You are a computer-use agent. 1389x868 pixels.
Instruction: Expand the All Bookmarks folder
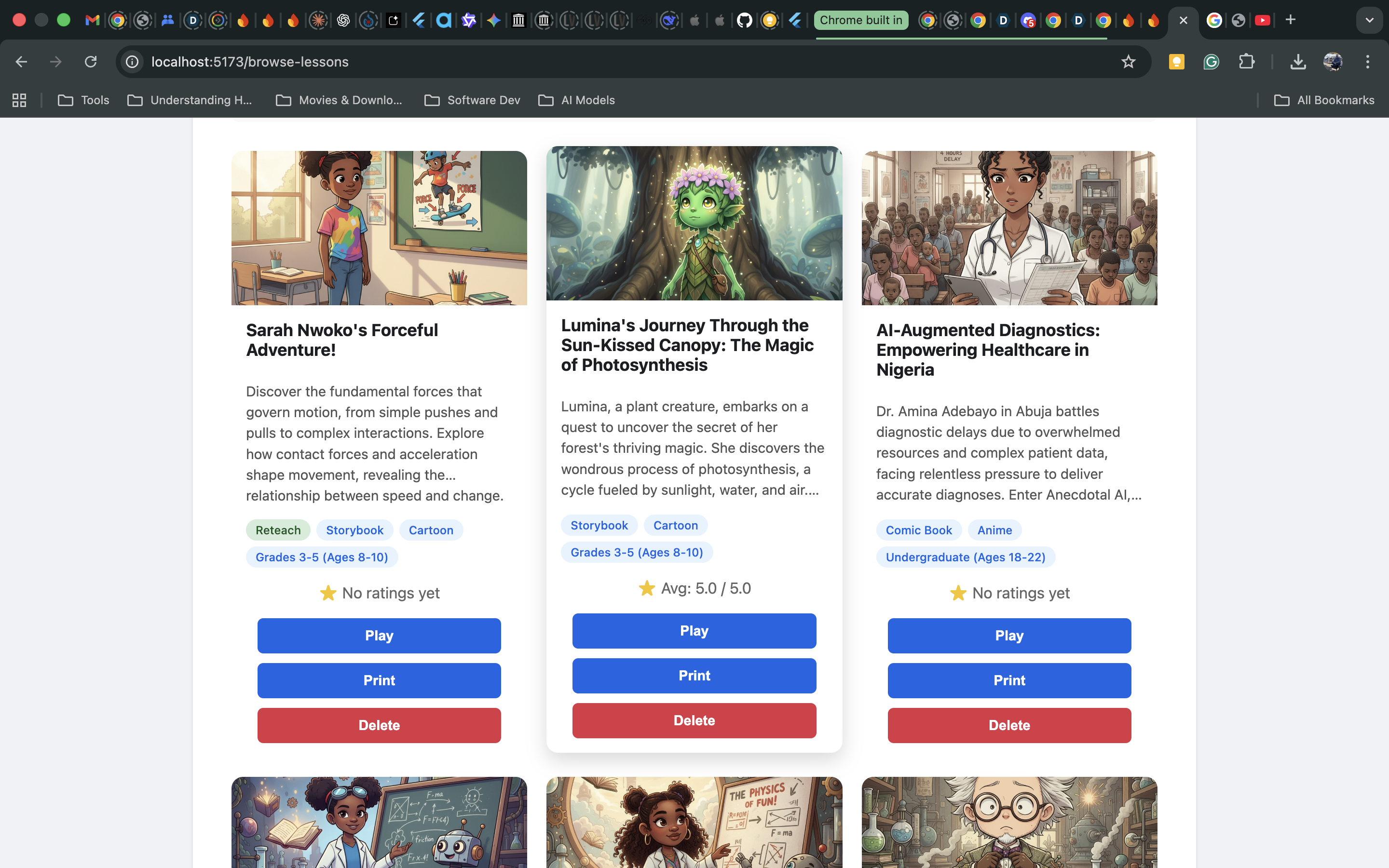coord(1324,100)
